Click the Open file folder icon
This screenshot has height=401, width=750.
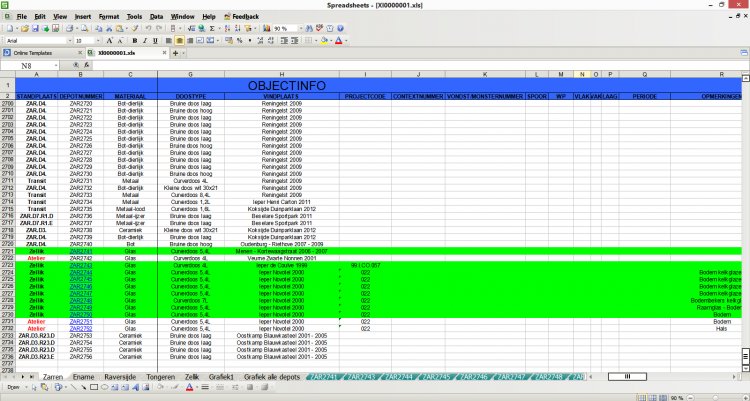[x=24, y=28]
